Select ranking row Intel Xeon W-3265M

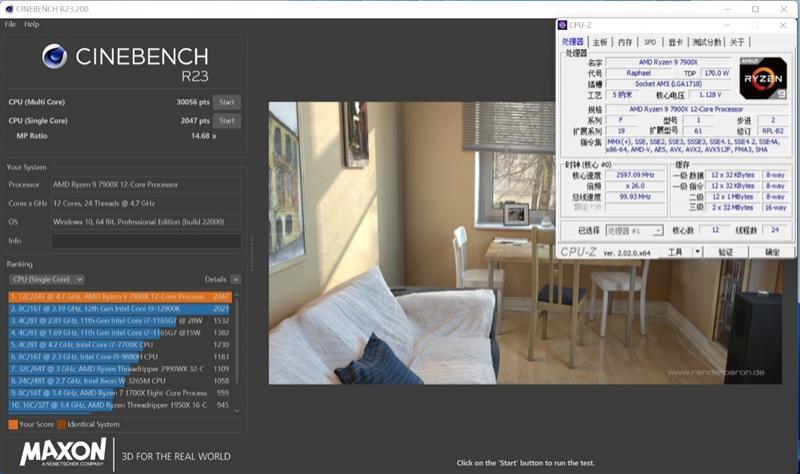point(120,381)
